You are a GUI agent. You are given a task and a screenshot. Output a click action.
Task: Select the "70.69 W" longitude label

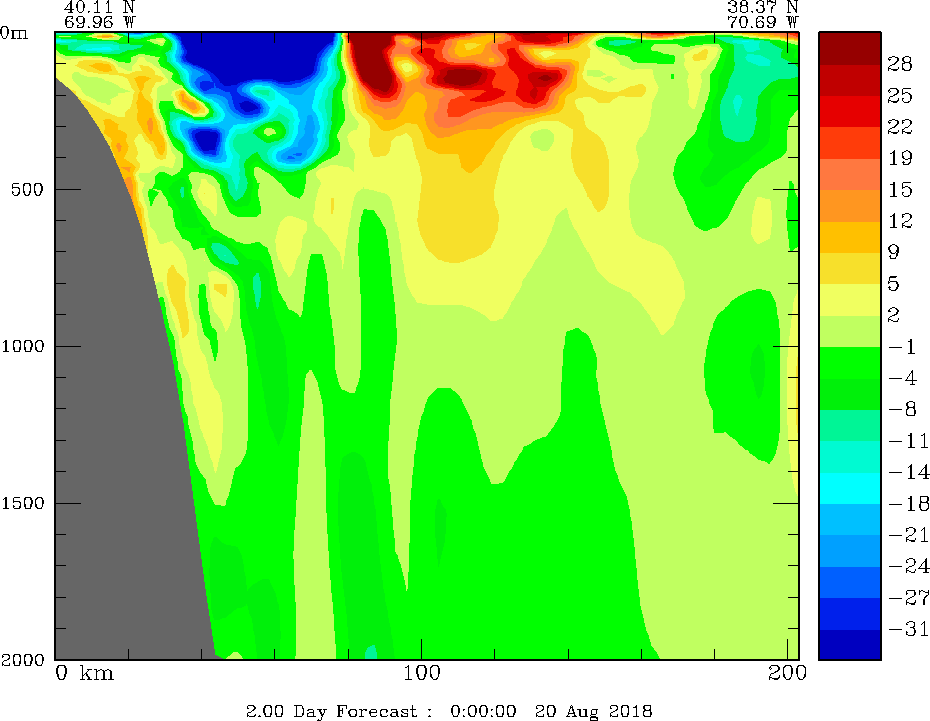point(763,22)
